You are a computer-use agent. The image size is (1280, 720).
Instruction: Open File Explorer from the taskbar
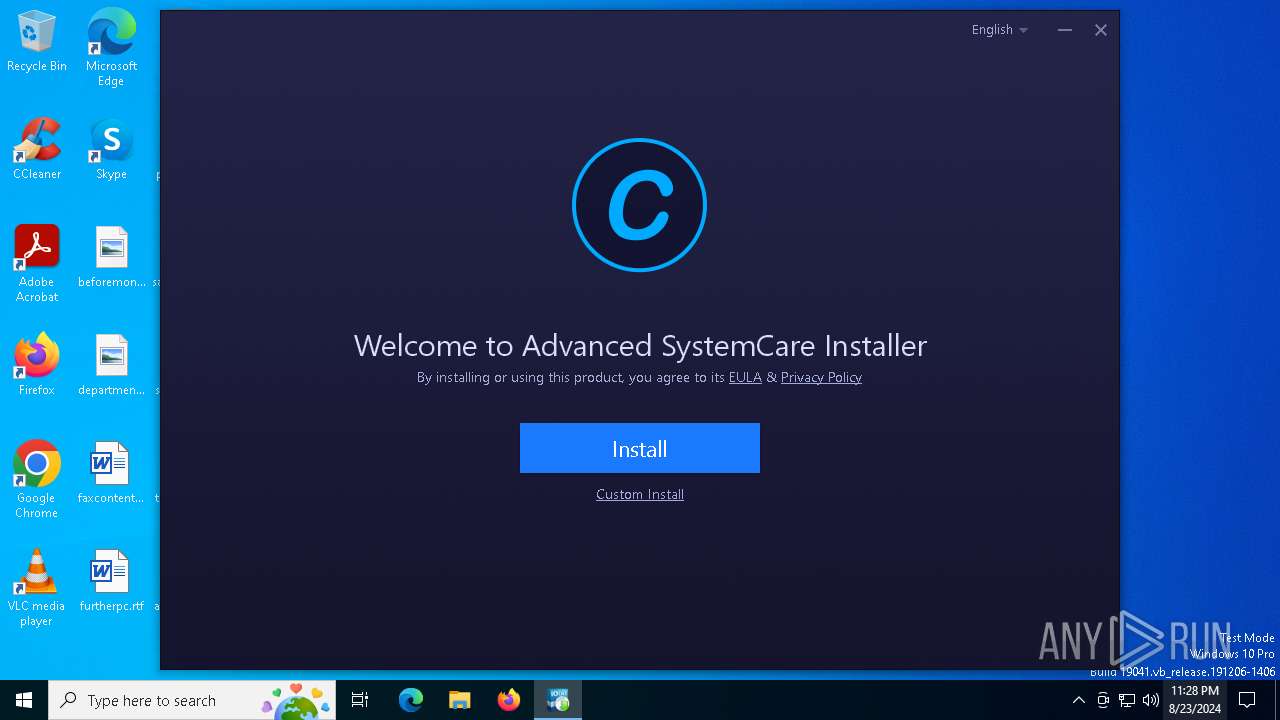[459, 700]
